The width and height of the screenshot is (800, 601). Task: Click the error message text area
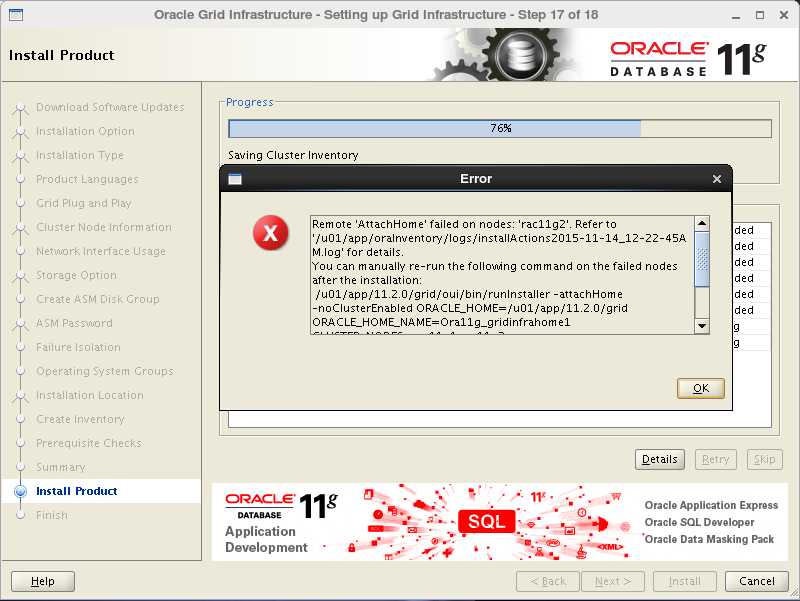[x=502, y=274]
